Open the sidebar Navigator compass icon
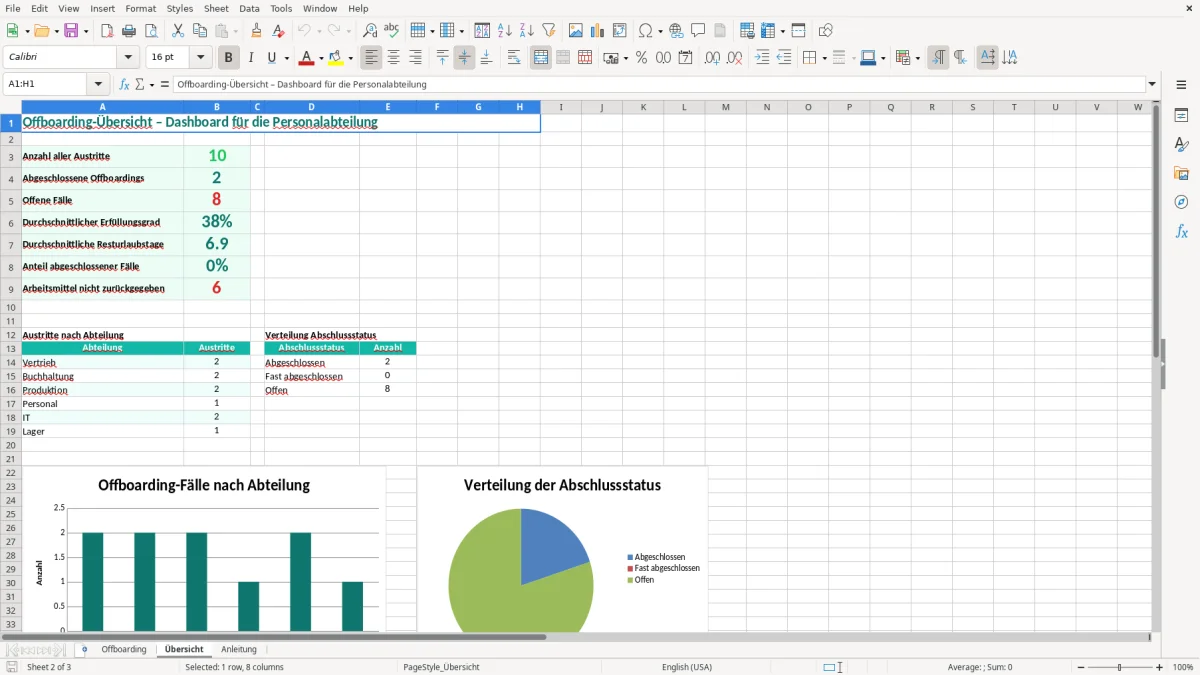This screenshot has height=675, width=1200. [x=1181, y=202]
